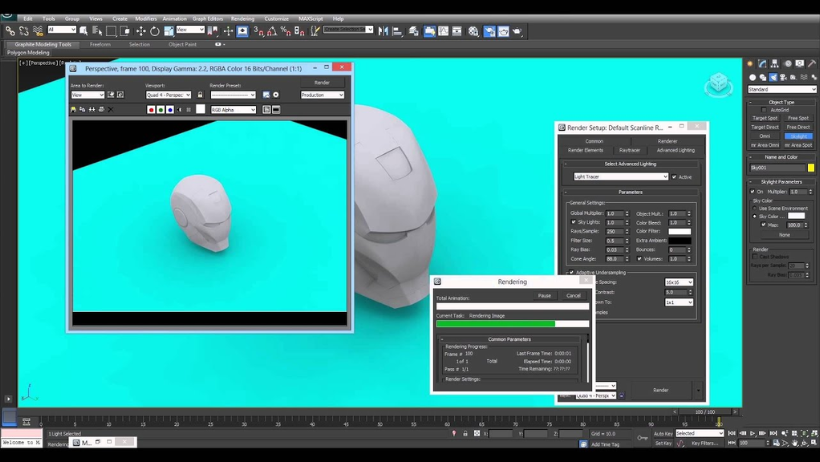Switch to the Raytracer tab in Render Setup

tap(630, 150)
